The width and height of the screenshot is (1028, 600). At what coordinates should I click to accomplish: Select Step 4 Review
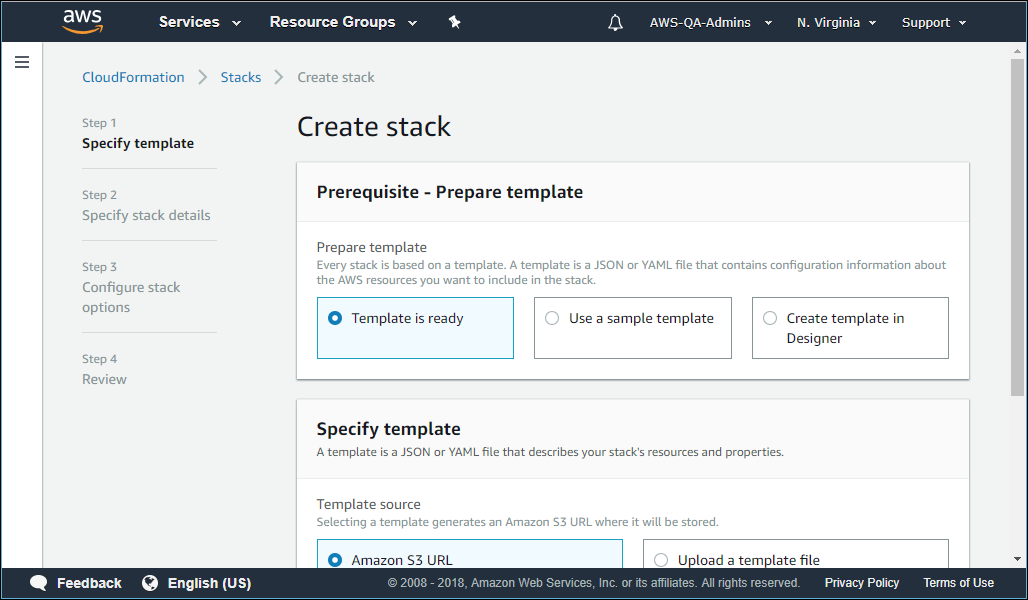coord(104,369)
